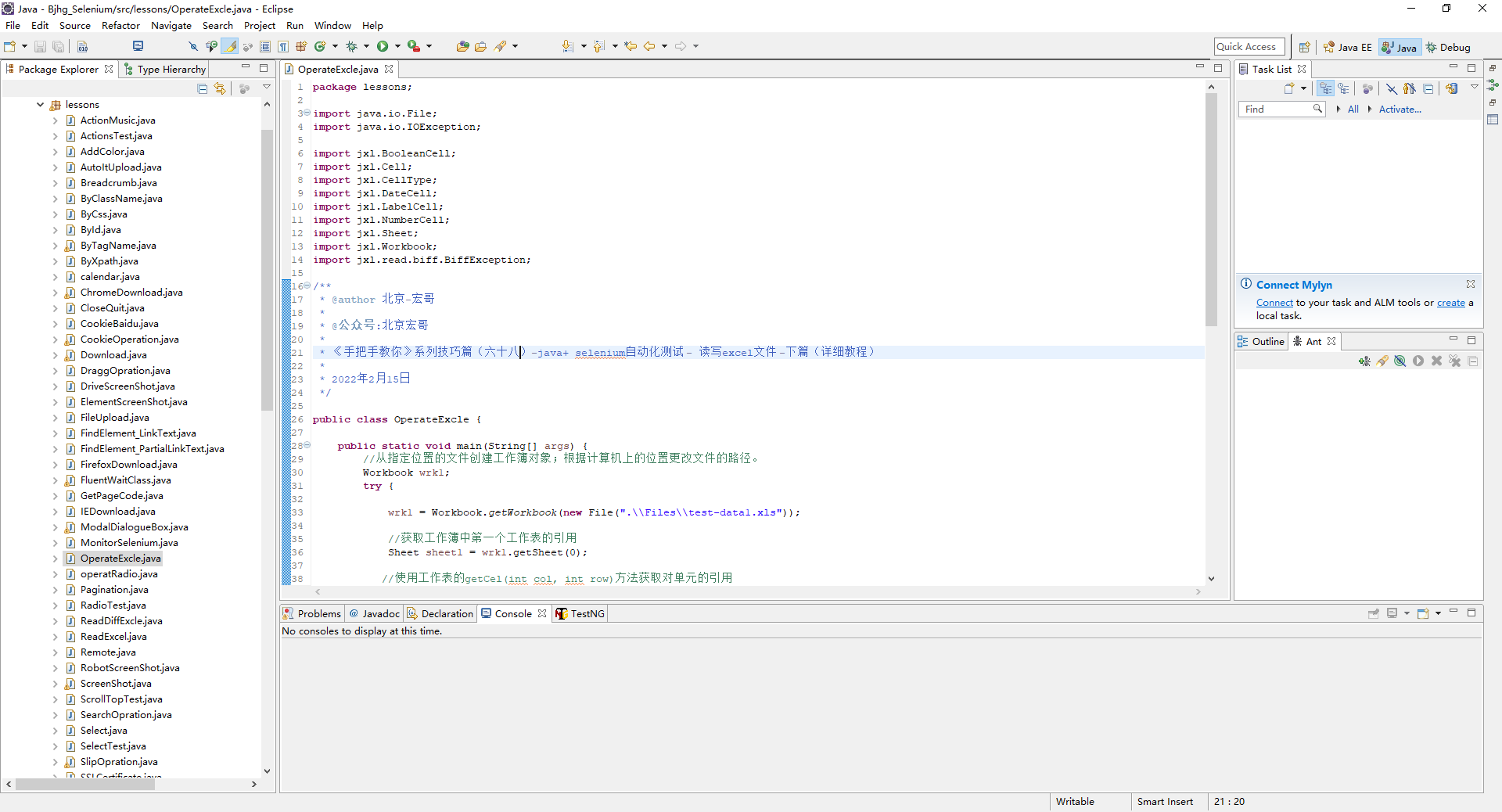Click Synchronize Changed icon in Task List
The image size is (1502, 812).
(x=1451, y=88)
